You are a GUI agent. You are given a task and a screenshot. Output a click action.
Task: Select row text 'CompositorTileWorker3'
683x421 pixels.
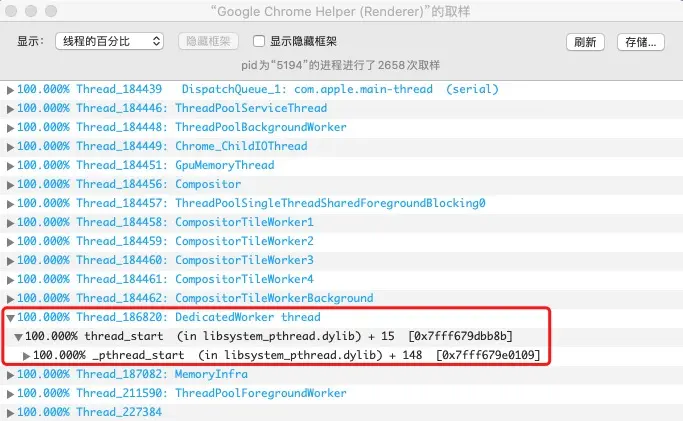coord(244,260)
